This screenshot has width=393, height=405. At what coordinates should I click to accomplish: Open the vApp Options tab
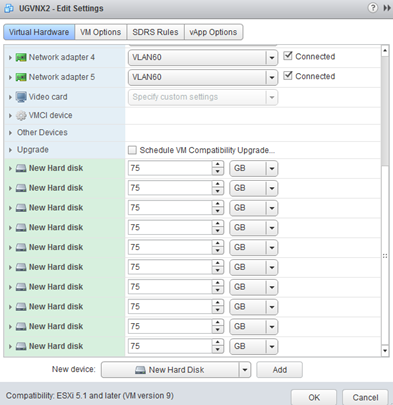213,32
